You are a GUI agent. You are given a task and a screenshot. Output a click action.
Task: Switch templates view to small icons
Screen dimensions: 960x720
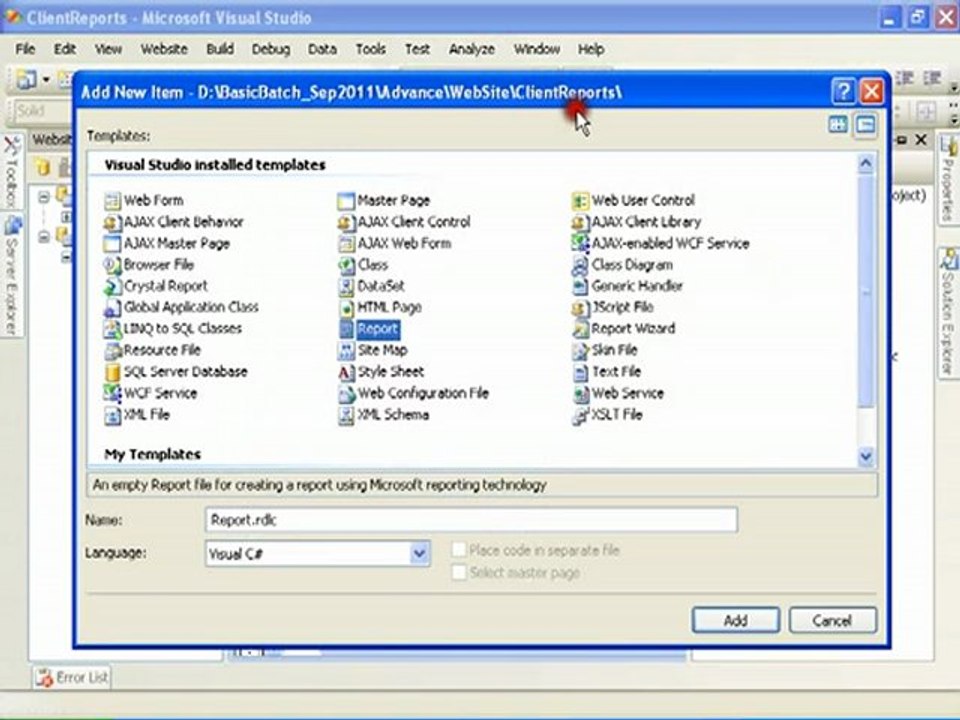tap(866, 125)
